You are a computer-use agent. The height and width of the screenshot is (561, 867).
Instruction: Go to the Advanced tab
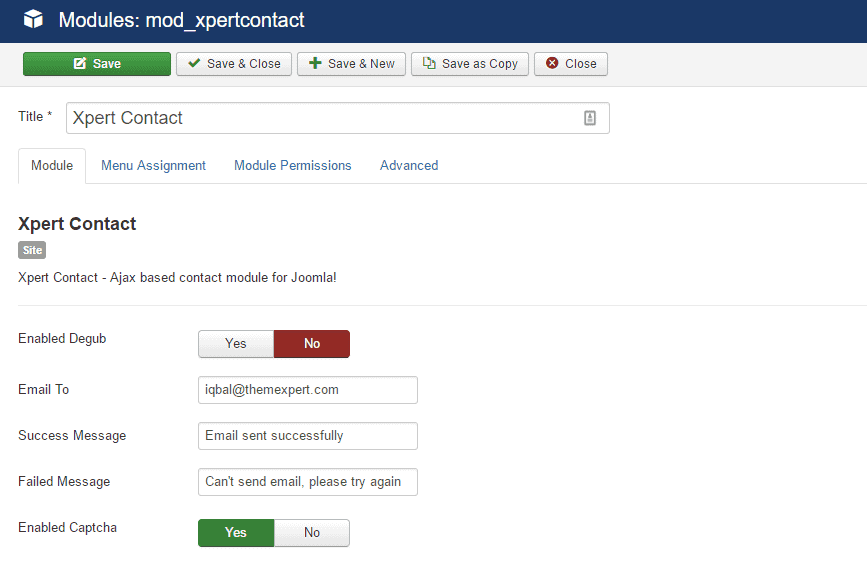(409, 166)
